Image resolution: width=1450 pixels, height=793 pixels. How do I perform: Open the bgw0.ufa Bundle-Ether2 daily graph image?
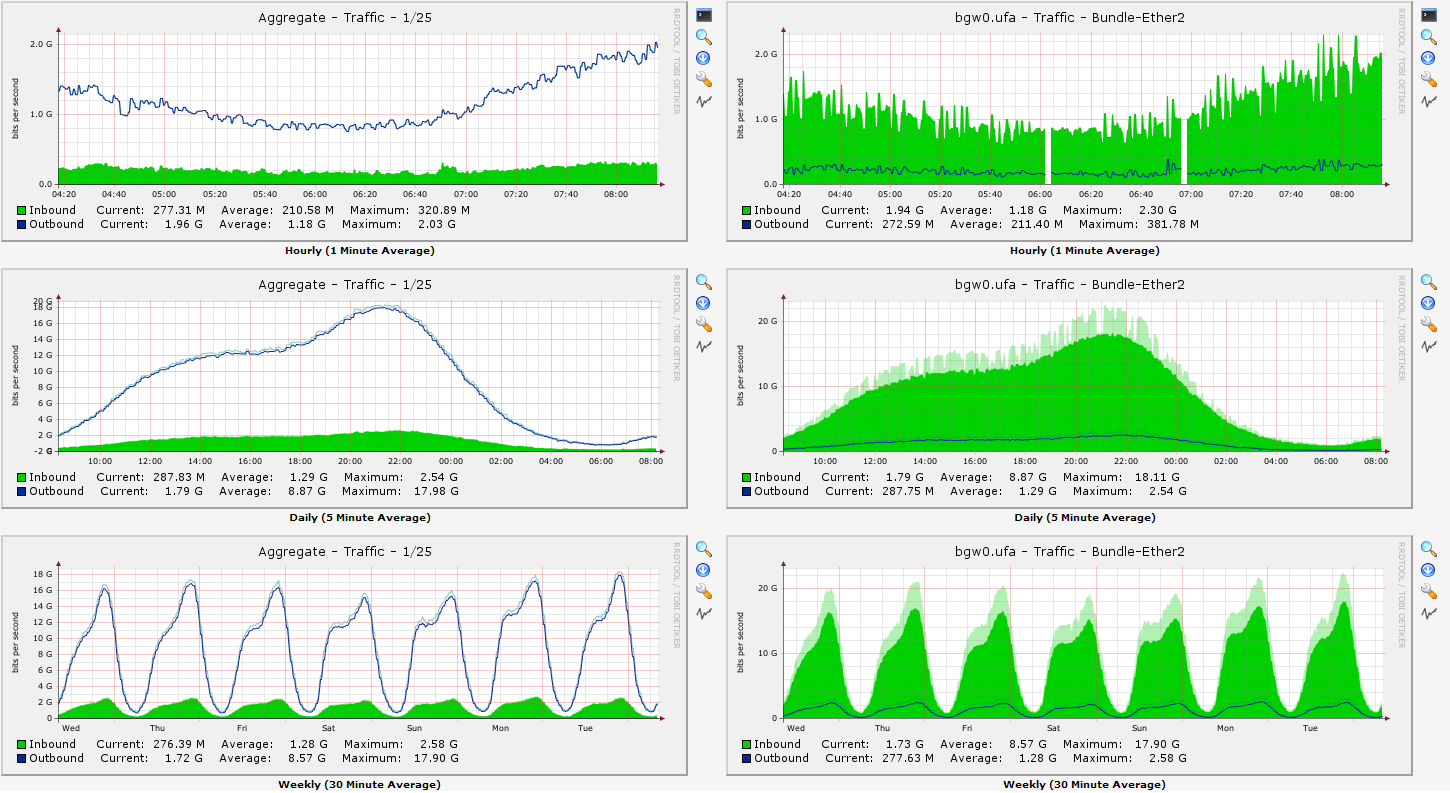[1070, 388]
